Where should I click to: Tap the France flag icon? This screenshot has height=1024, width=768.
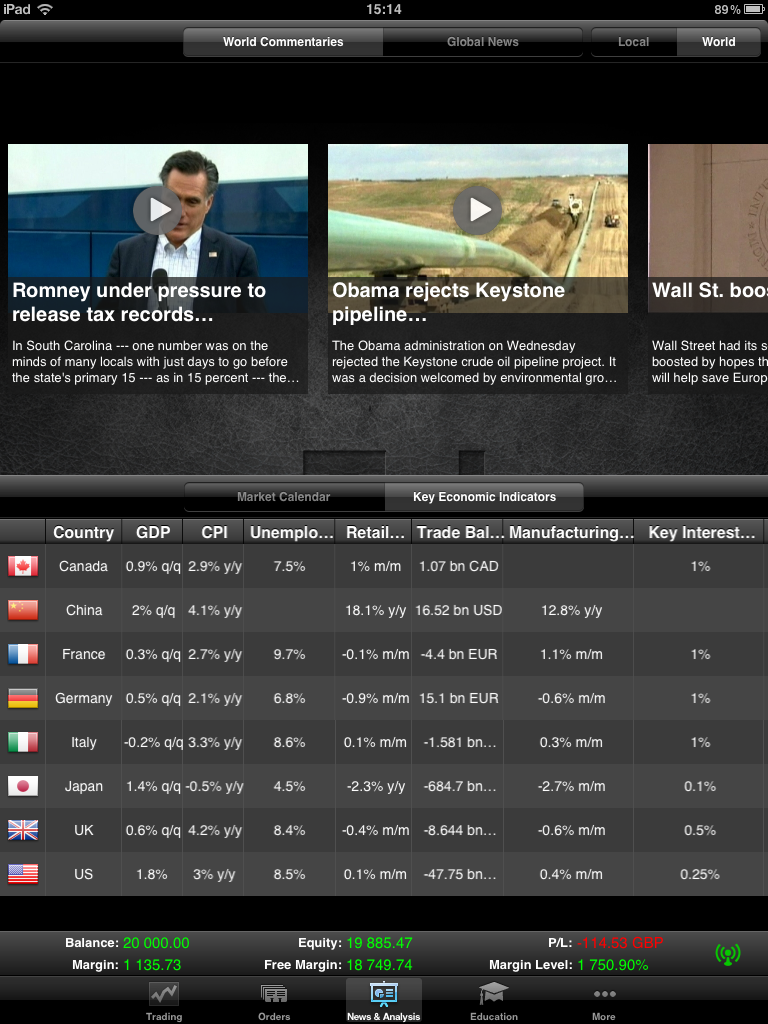pos(23,654)
